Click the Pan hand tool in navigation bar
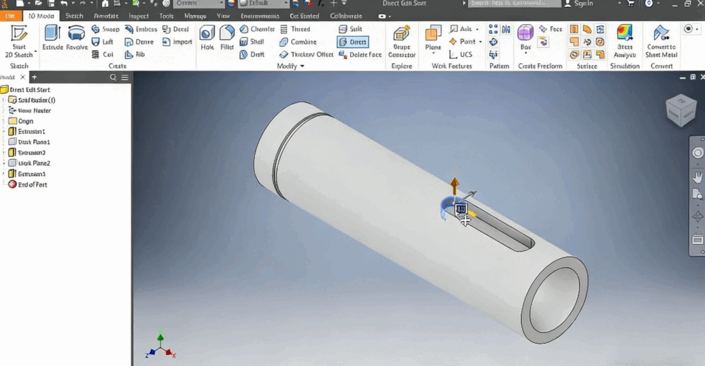 point(697,177)
